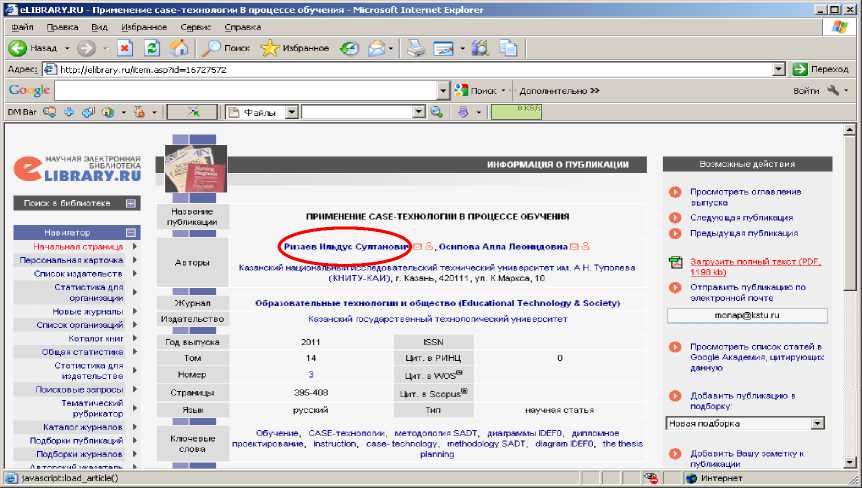
Task: Collapse the Навигатор panel toggle box
Action: tap(131, 232)
